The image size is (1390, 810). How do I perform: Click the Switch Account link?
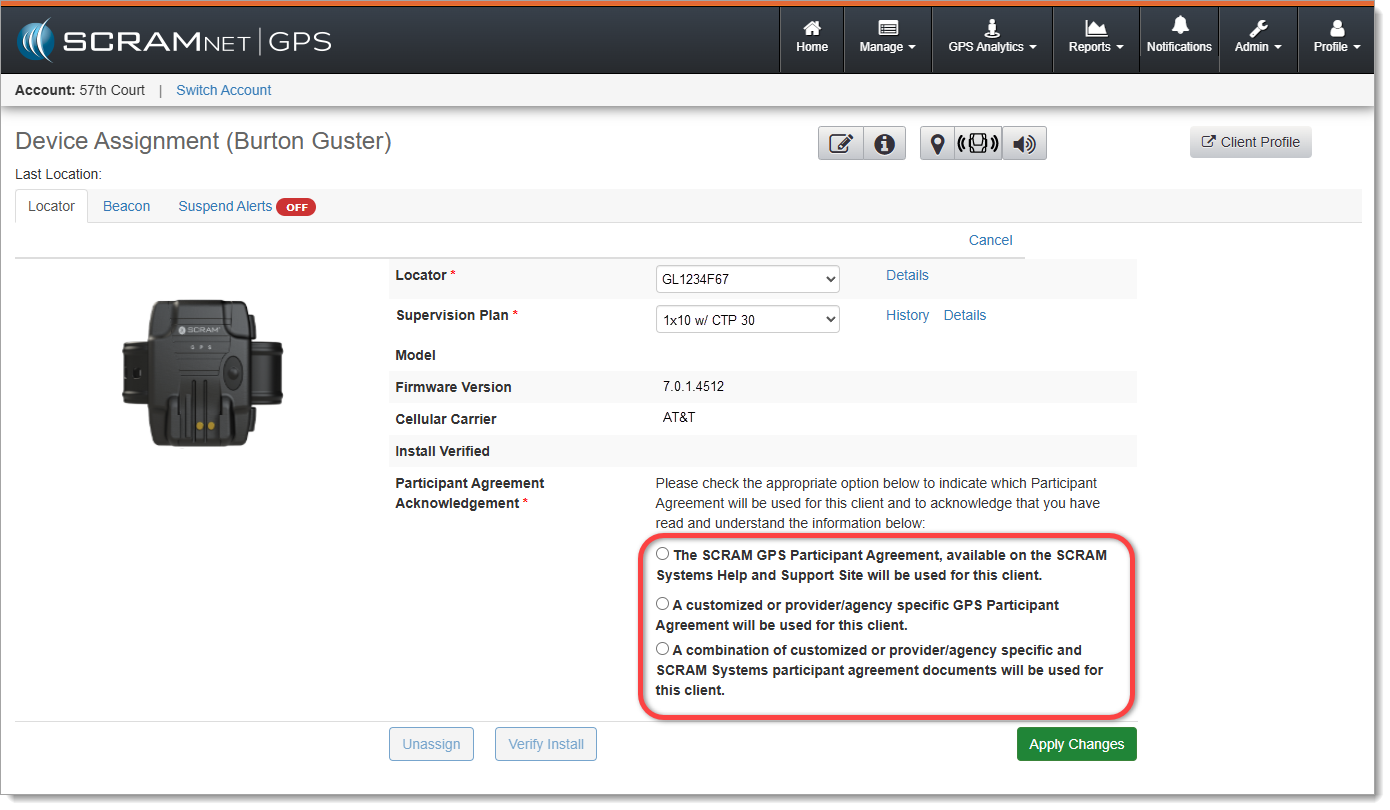[x=224, y=90]
